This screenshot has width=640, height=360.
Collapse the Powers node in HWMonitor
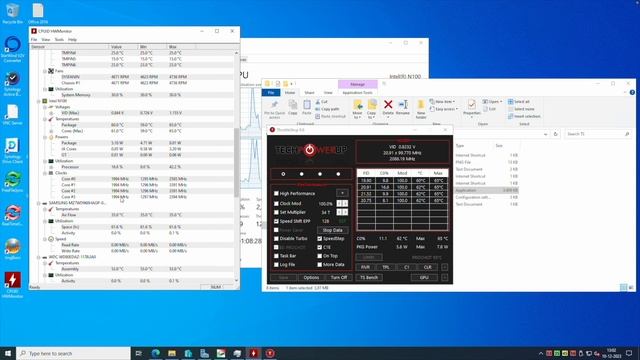tap(45, 137)
